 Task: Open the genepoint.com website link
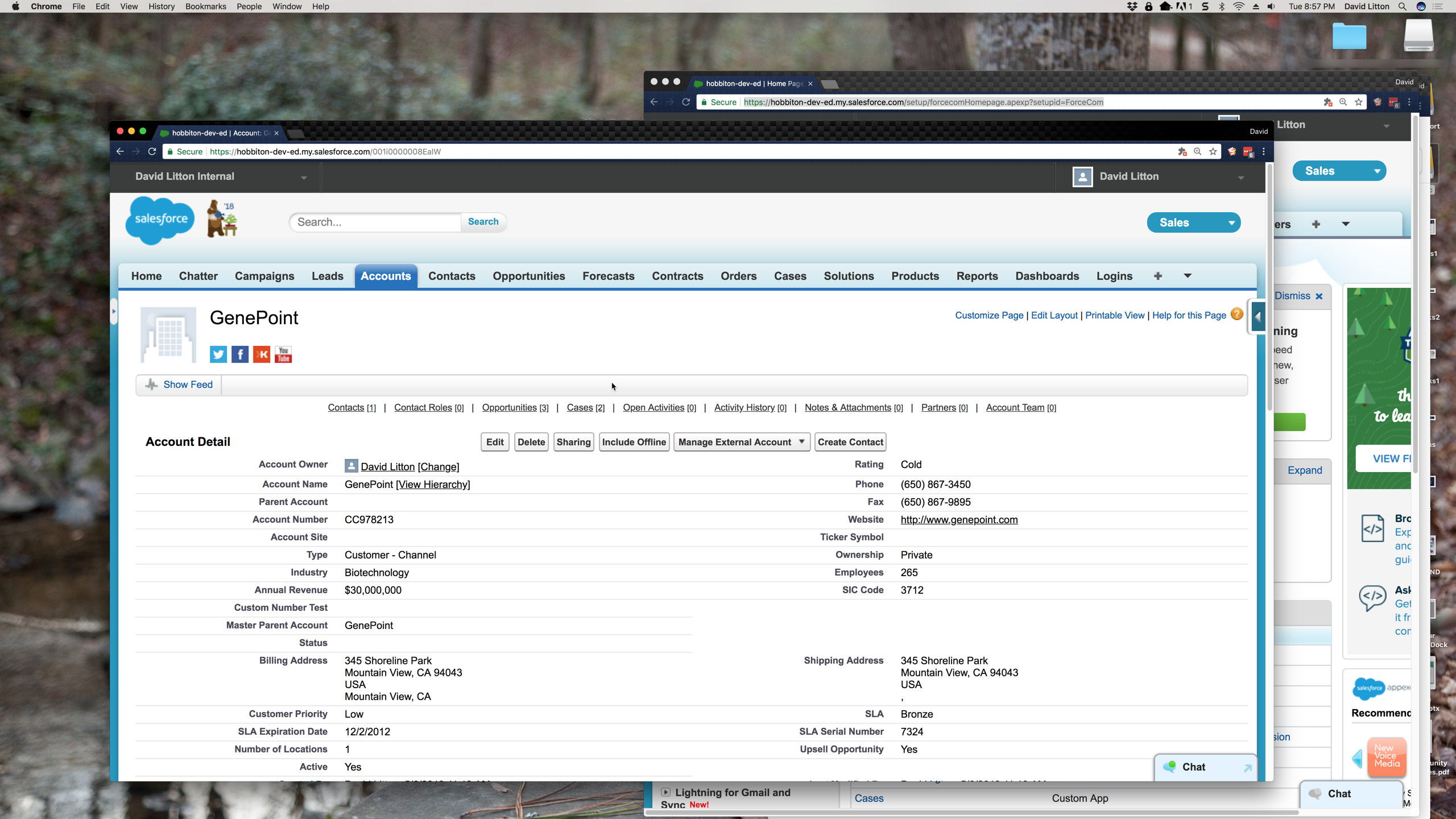pos(959,519)
